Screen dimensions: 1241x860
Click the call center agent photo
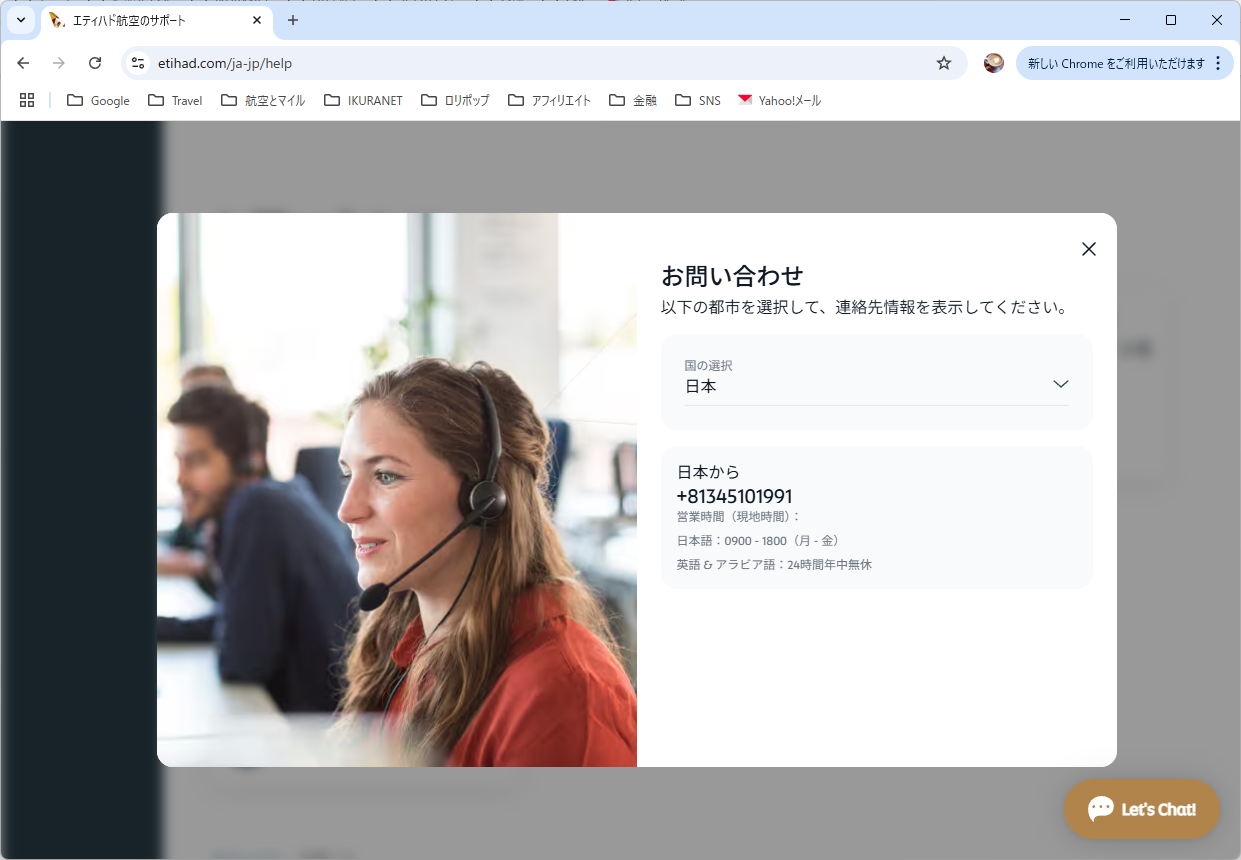[x=397, y=490]
